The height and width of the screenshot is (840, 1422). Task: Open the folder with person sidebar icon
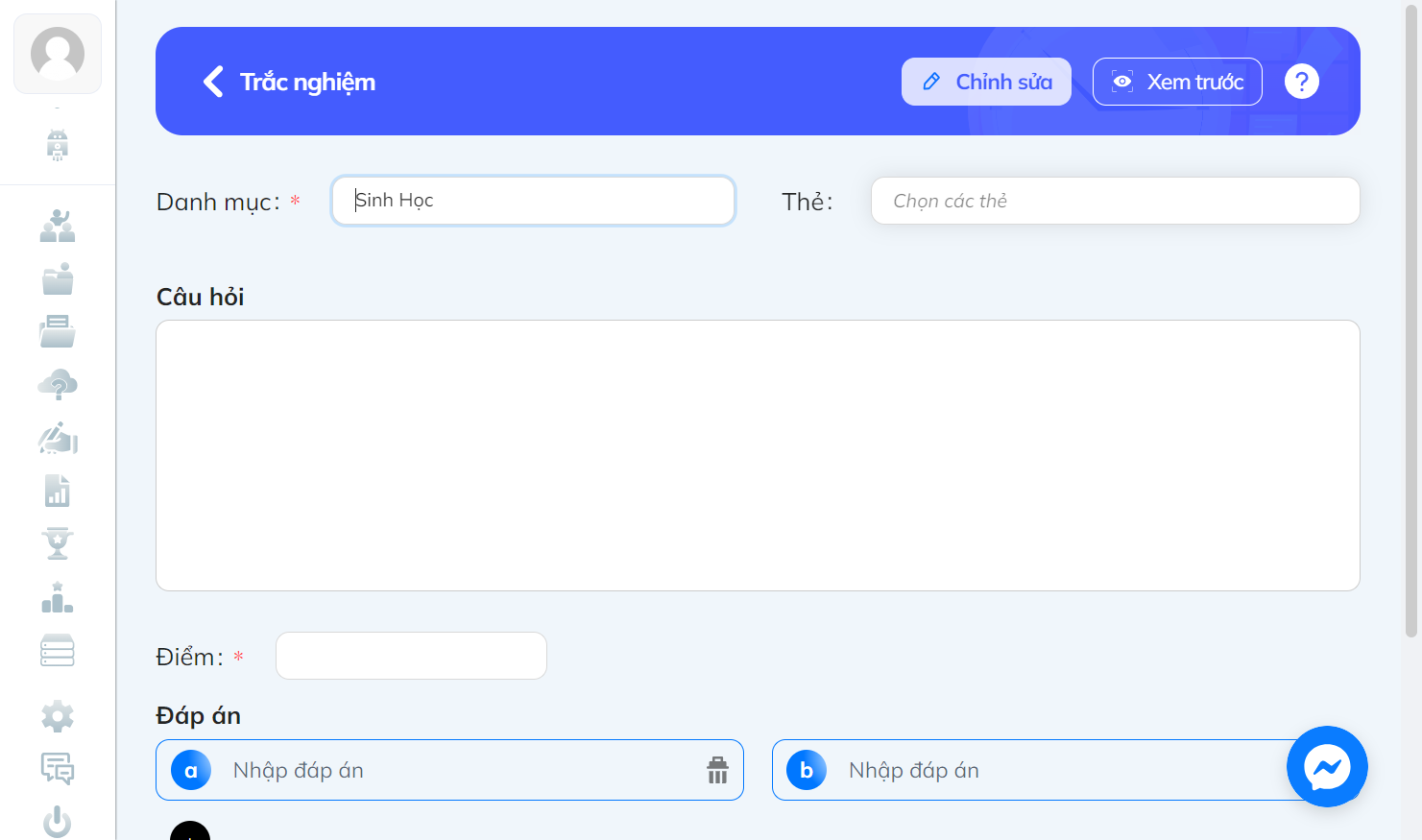click(58, 278)
